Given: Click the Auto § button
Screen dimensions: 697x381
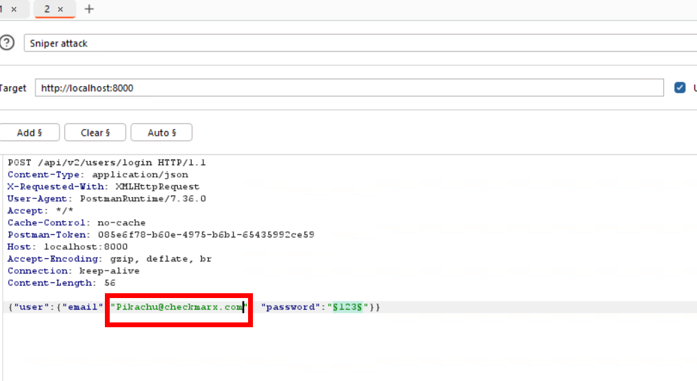Looking at the screenshot, I should [x=162, y=132].
